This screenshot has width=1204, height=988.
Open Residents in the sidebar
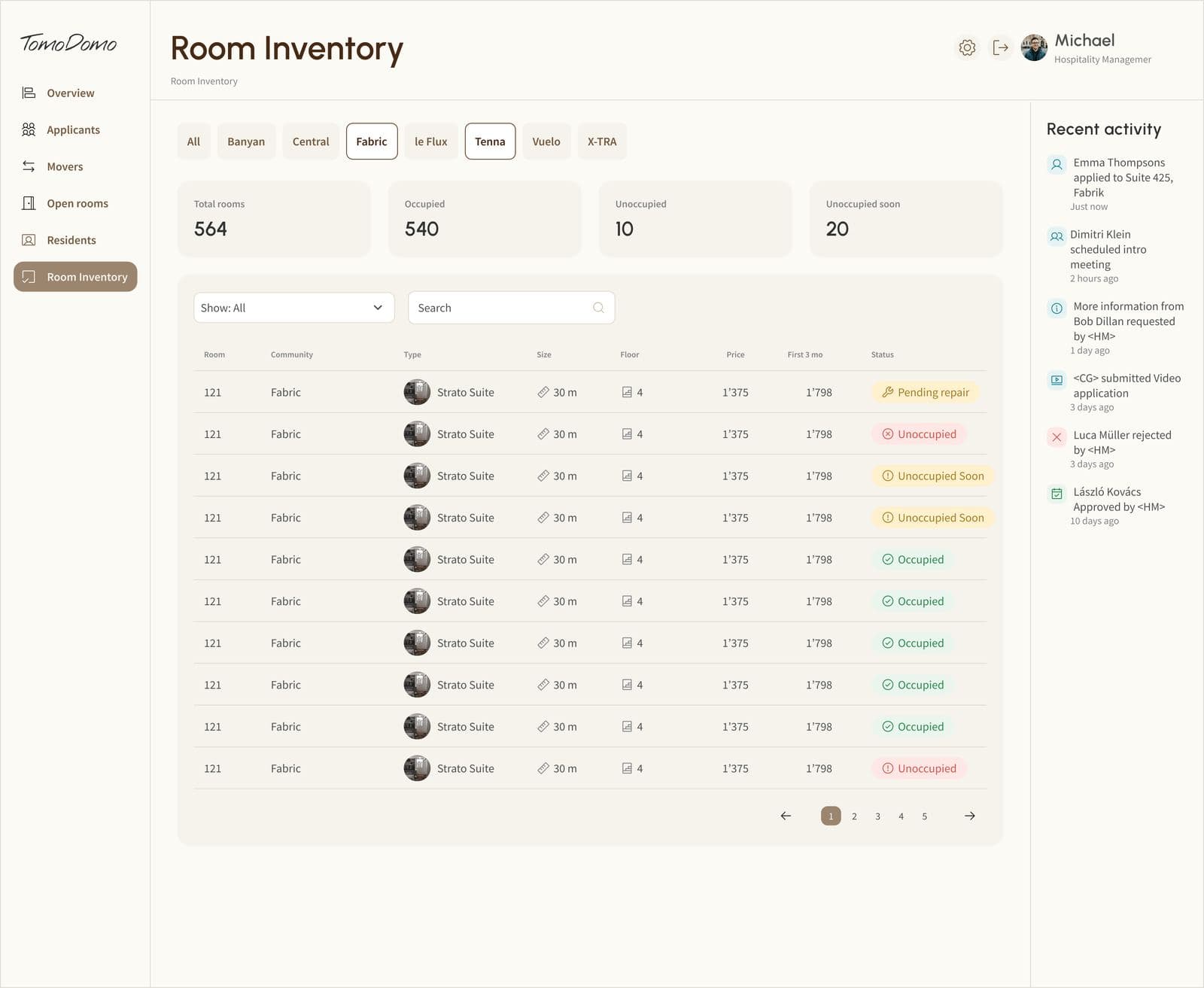(x=75, y=240)
